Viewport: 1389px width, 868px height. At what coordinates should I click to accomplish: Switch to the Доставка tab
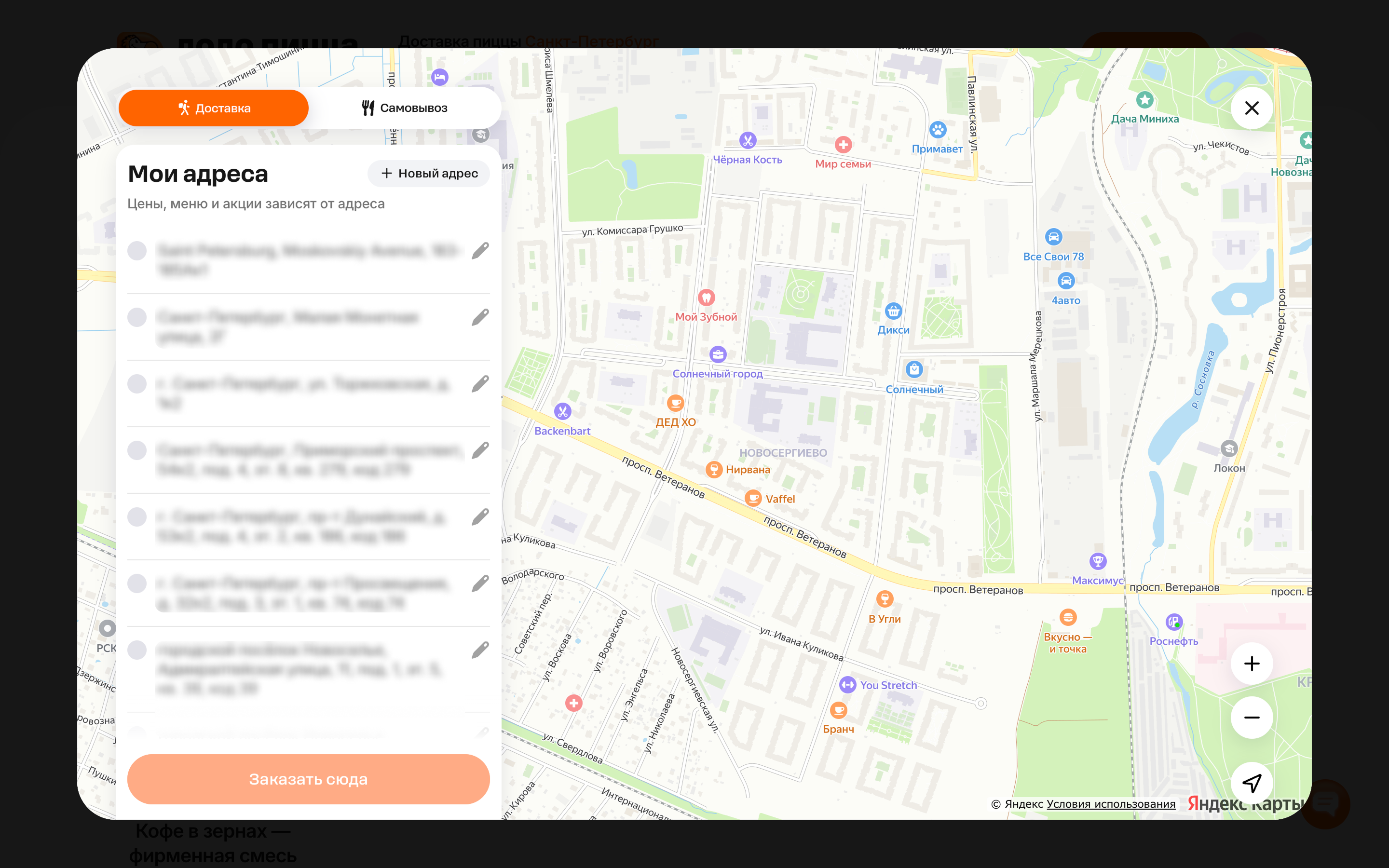point(214,108)
